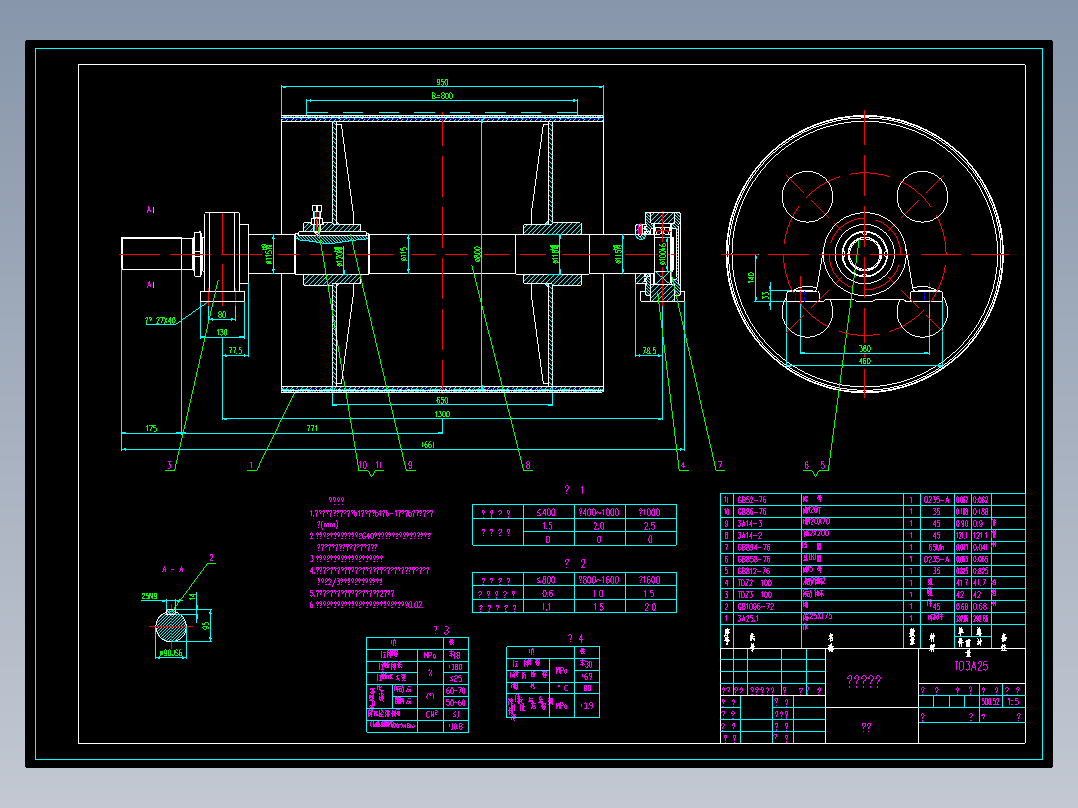
Task: Click the 175 shaft extension dimension
Action: click(151, 428)
